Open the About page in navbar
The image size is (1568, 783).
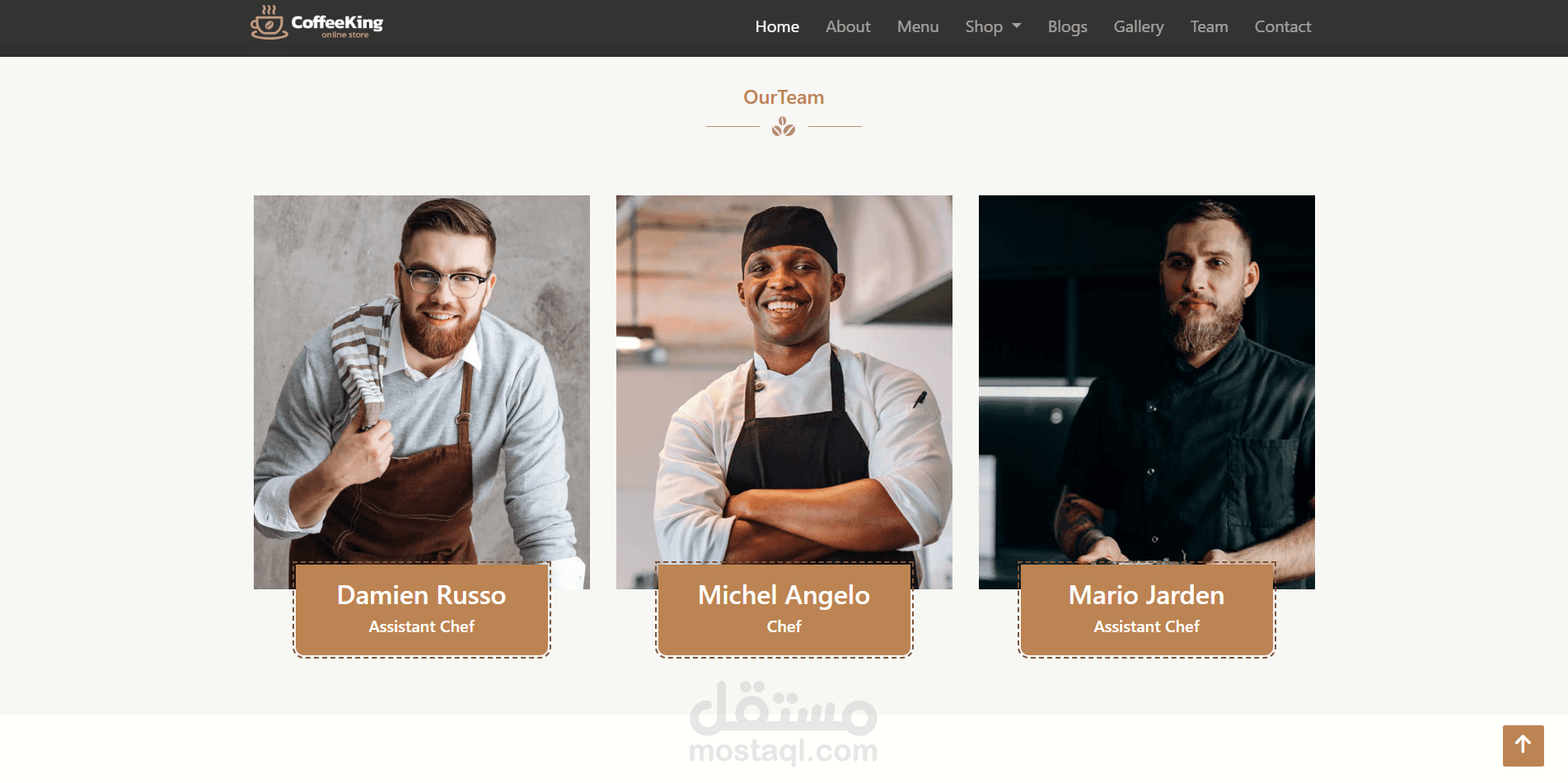pyautogui.click(x=848, y=26)
